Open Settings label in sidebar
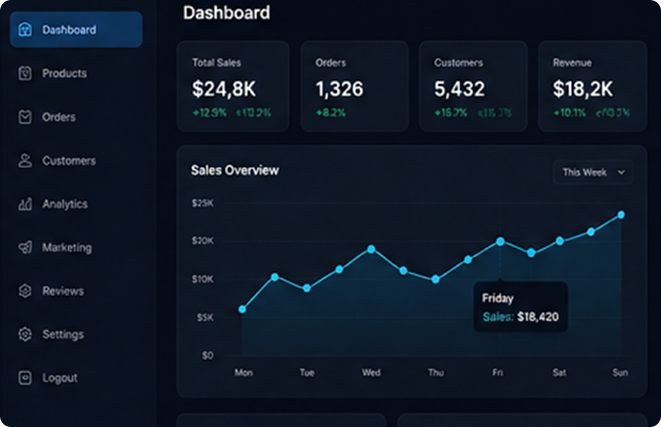The height and width of the screenshot is (427, 661). [x=63, y=334]
